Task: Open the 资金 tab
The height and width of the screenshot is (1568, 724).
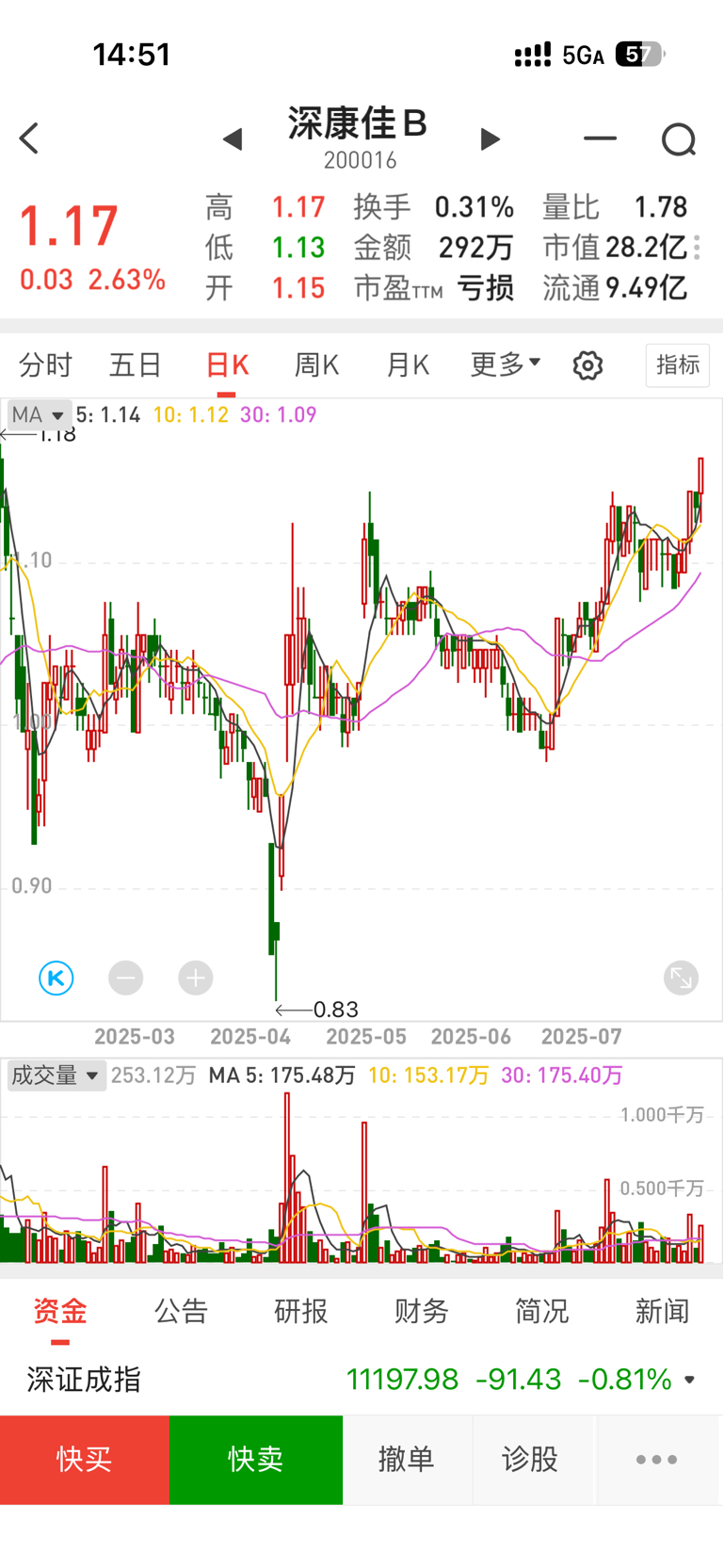Action: tap(60, 1311)
